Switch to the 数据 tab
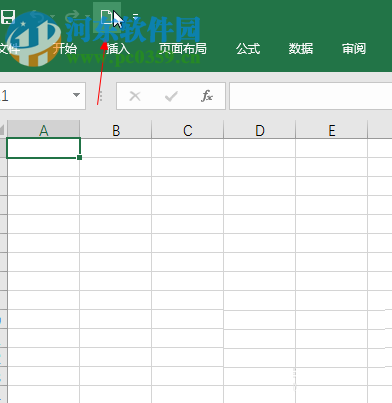This screenshot has height=403, width=392. 301,49
